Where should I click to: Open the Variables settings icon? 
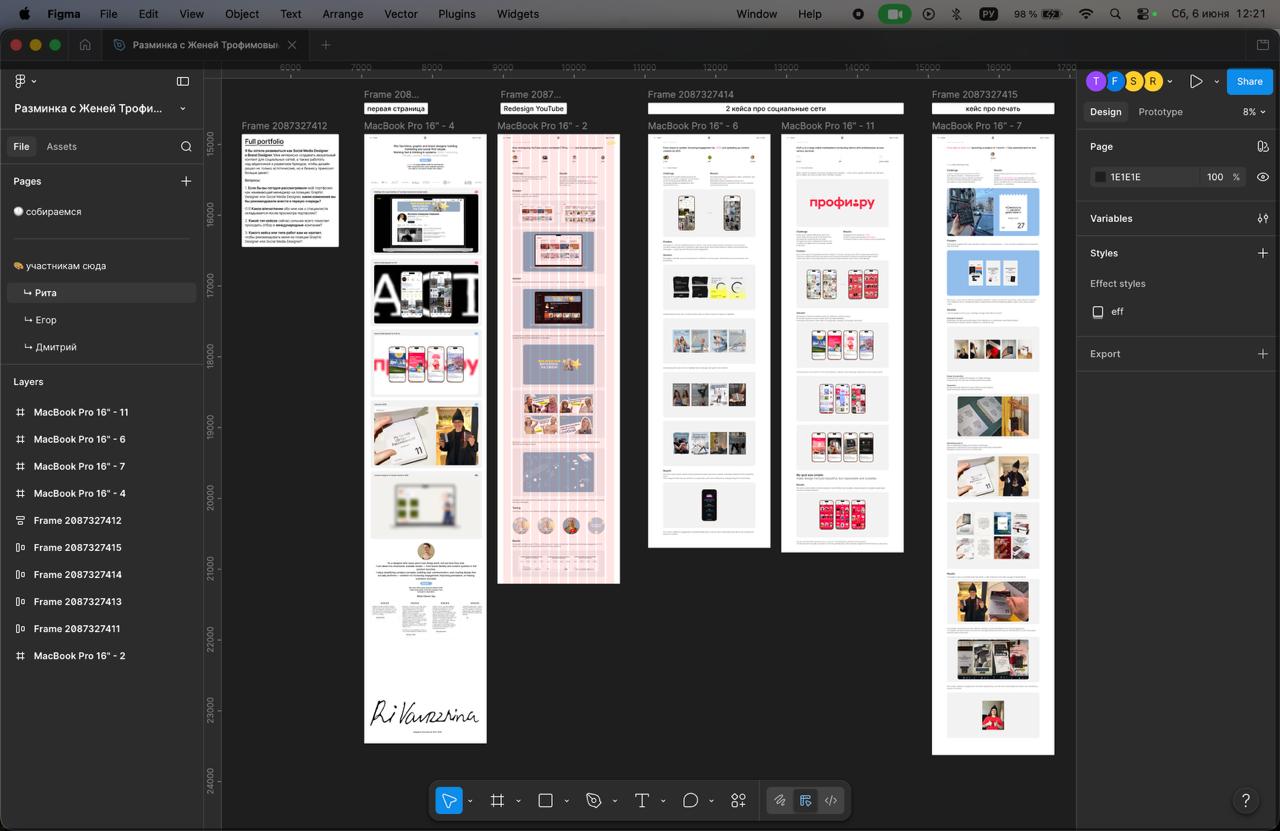click(1262, 218)
